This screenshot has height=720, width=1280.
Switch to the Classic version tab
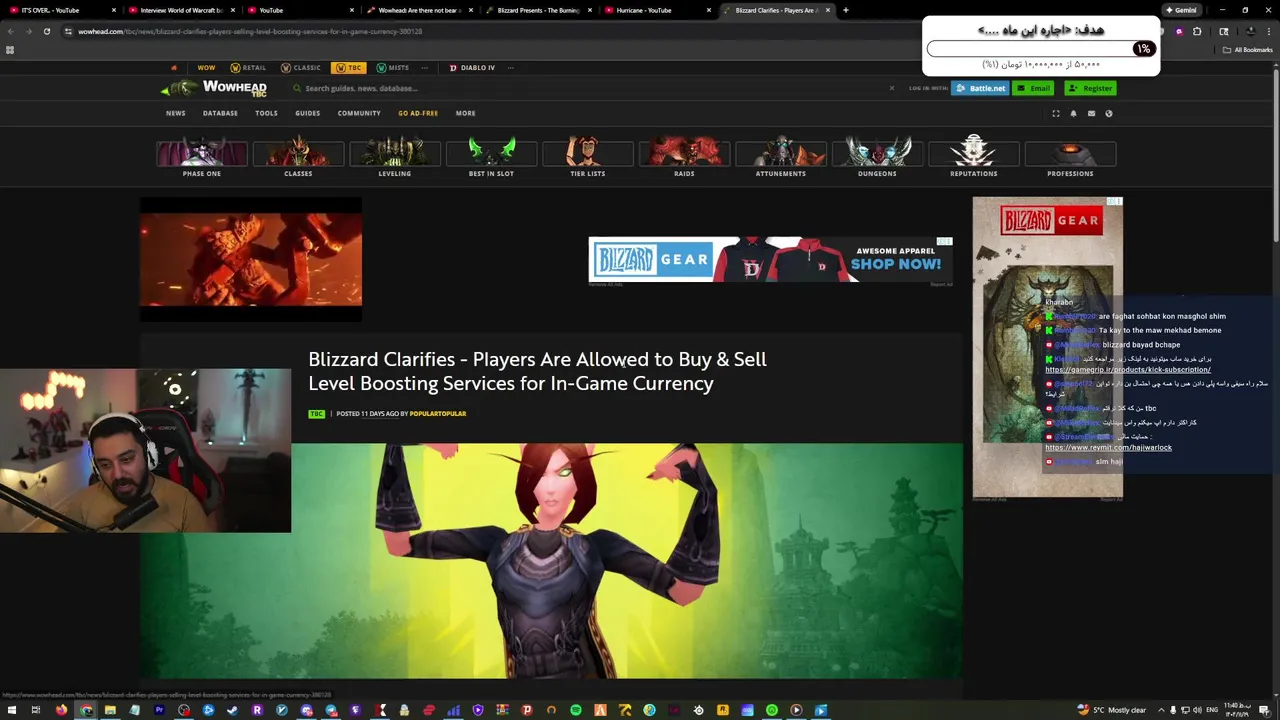pos(301,68)
